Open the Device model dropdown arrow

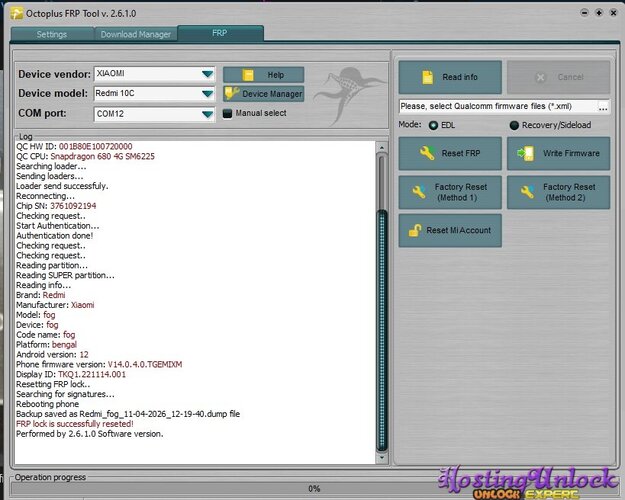pos(207,94)
